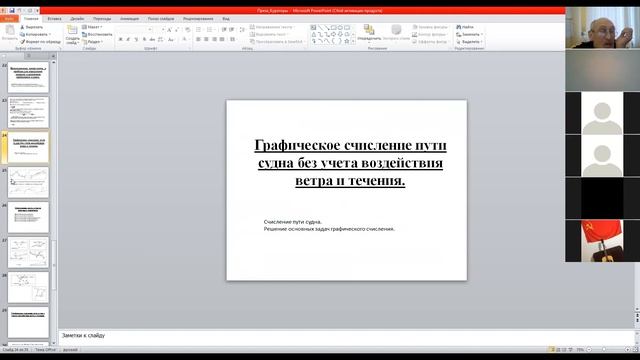Copy selection with Копировать
This screenshot has height=360, width=640.
pyautogui.click(x=35, y=35)
